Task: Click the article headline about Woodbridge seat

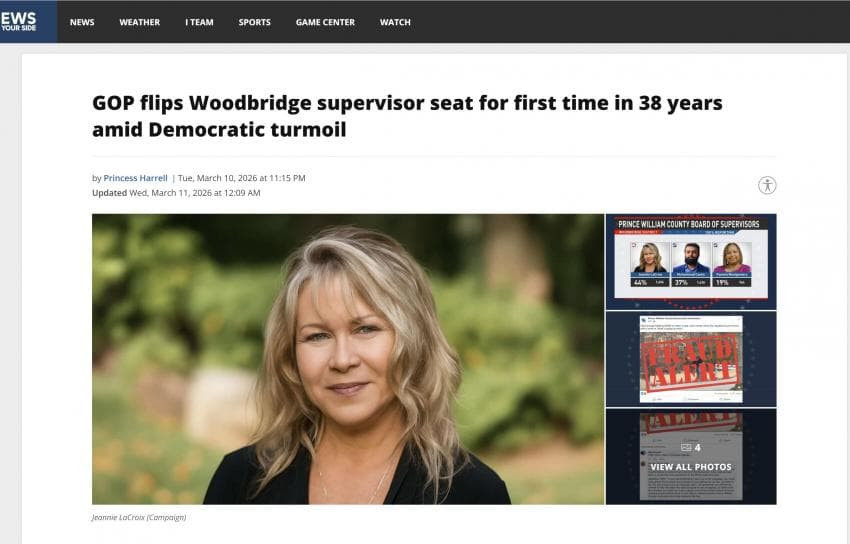Action: 407,116
